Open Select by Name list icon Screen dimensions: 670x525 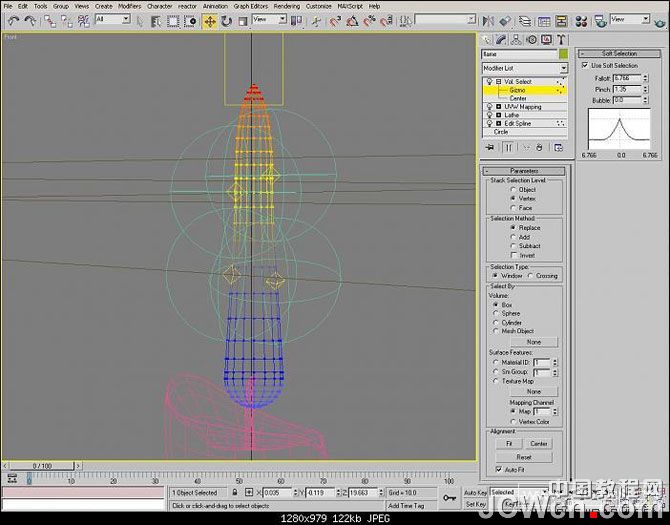[x=156, y=21]
